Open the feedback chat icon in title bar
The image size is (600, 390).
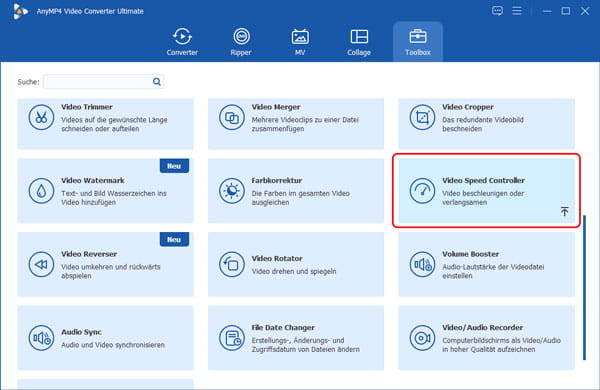(497, 11)
